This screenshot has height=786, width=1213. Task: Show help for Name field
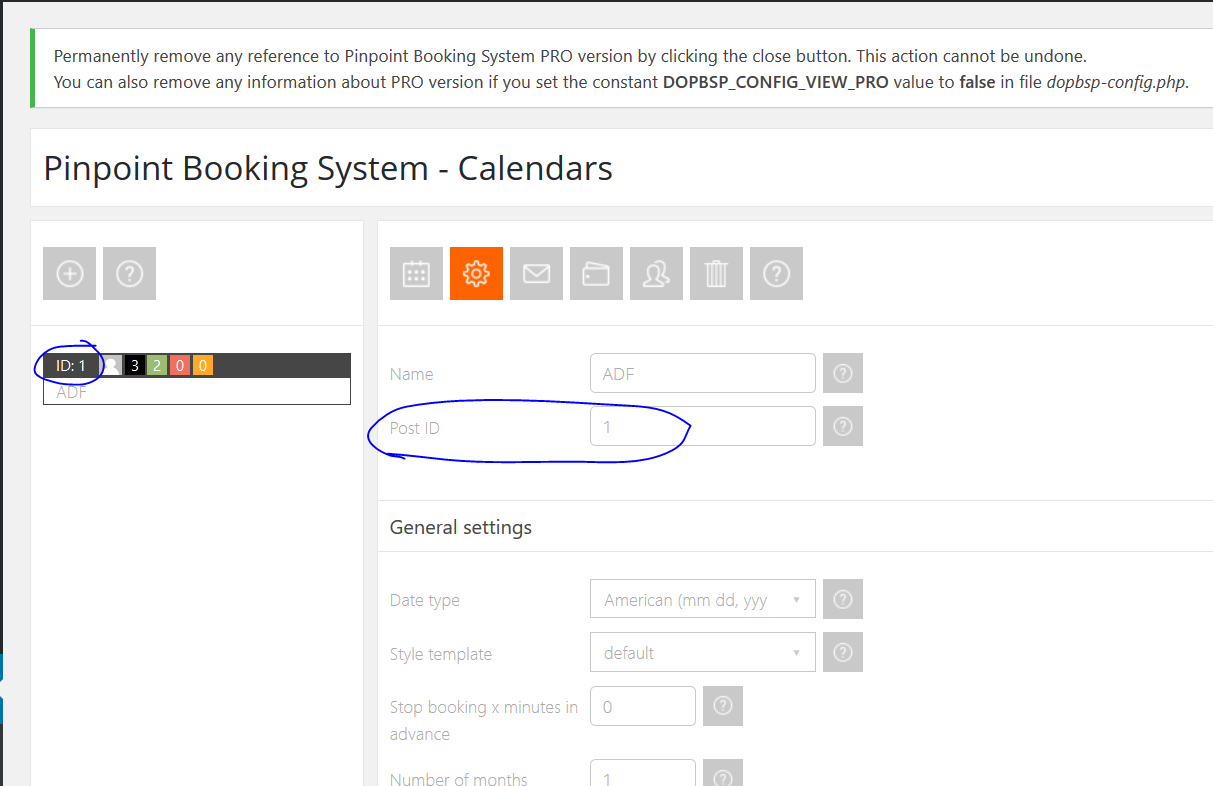[x=843, y=373]
